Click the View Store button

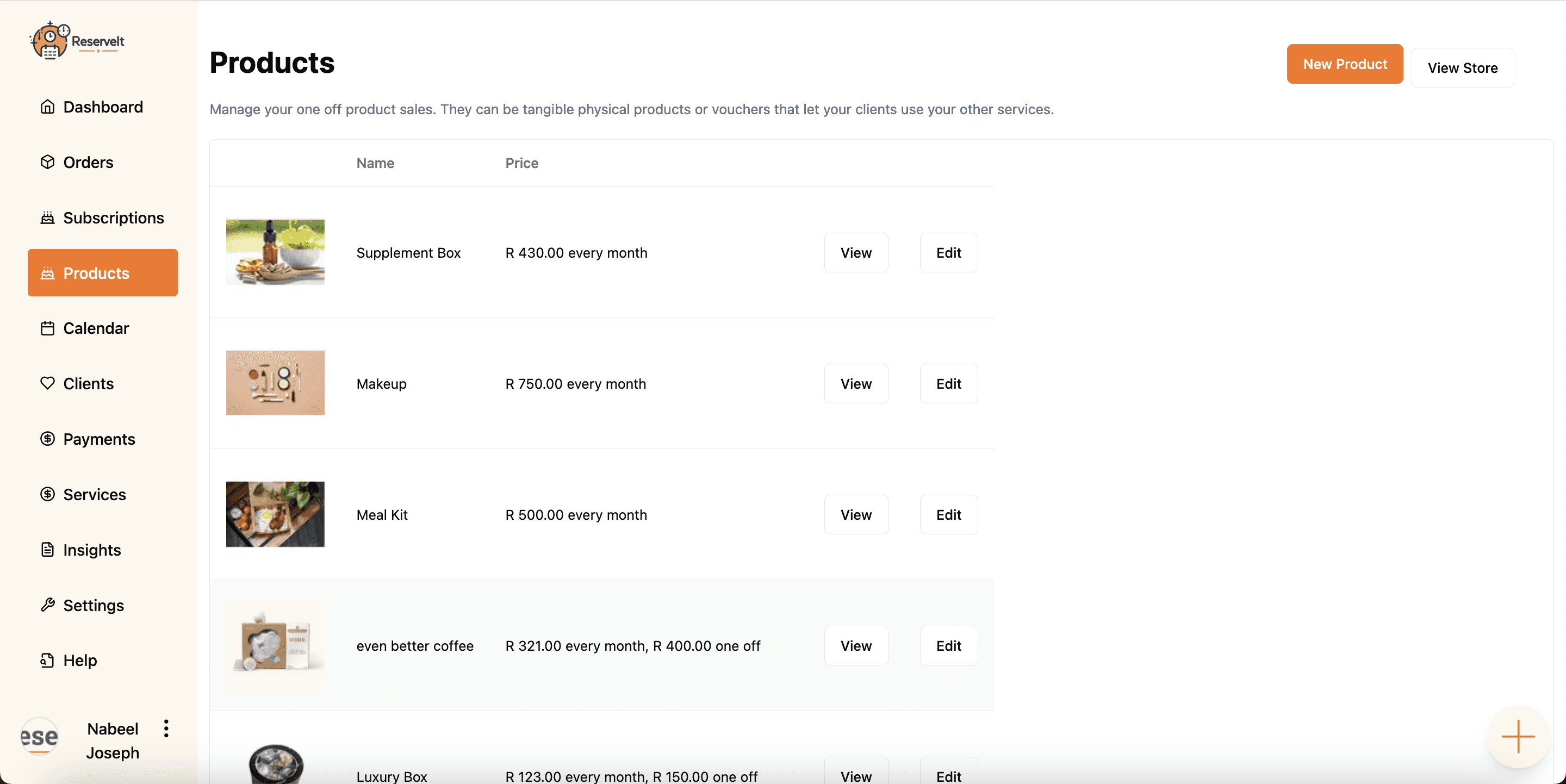(1463, 67)
